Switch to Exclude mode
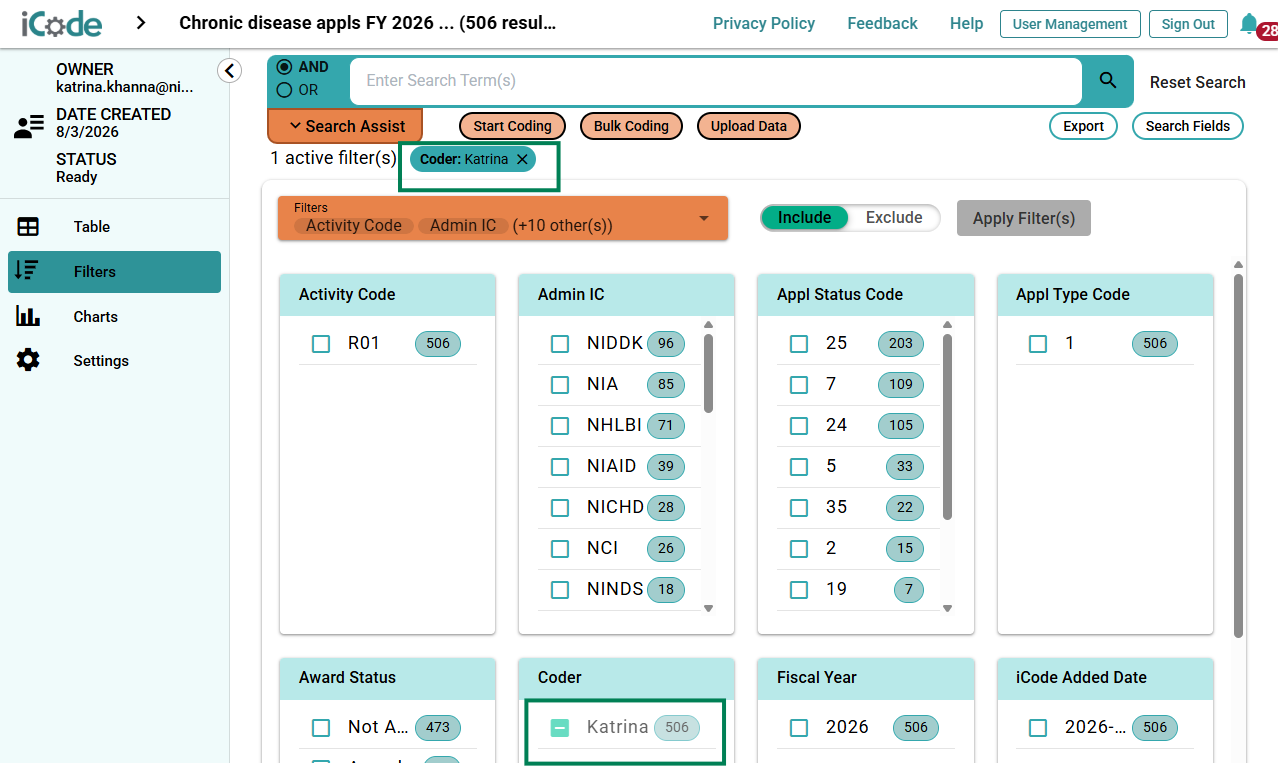This screenshot has width=1278, height=766. click(x=894, y=218)
